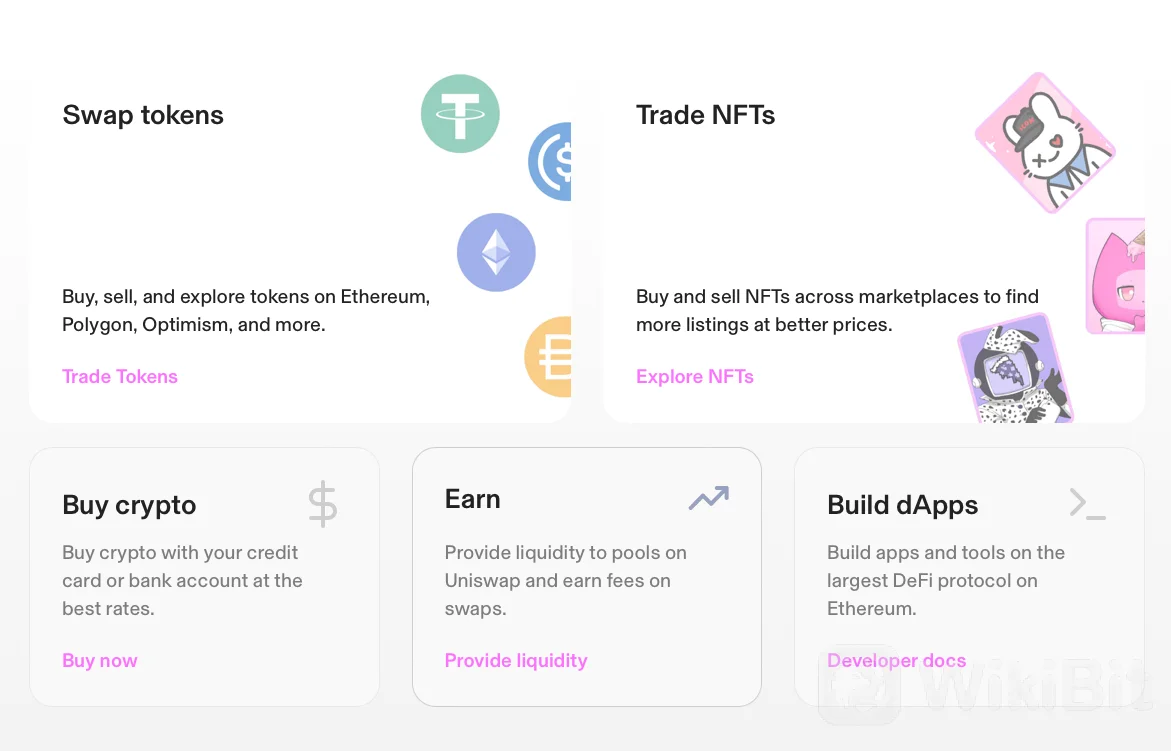Image resolution: width=1171 pixels, height=751 pixels.
Task: Open the Trade Tokens link
Action: [119, 376]
